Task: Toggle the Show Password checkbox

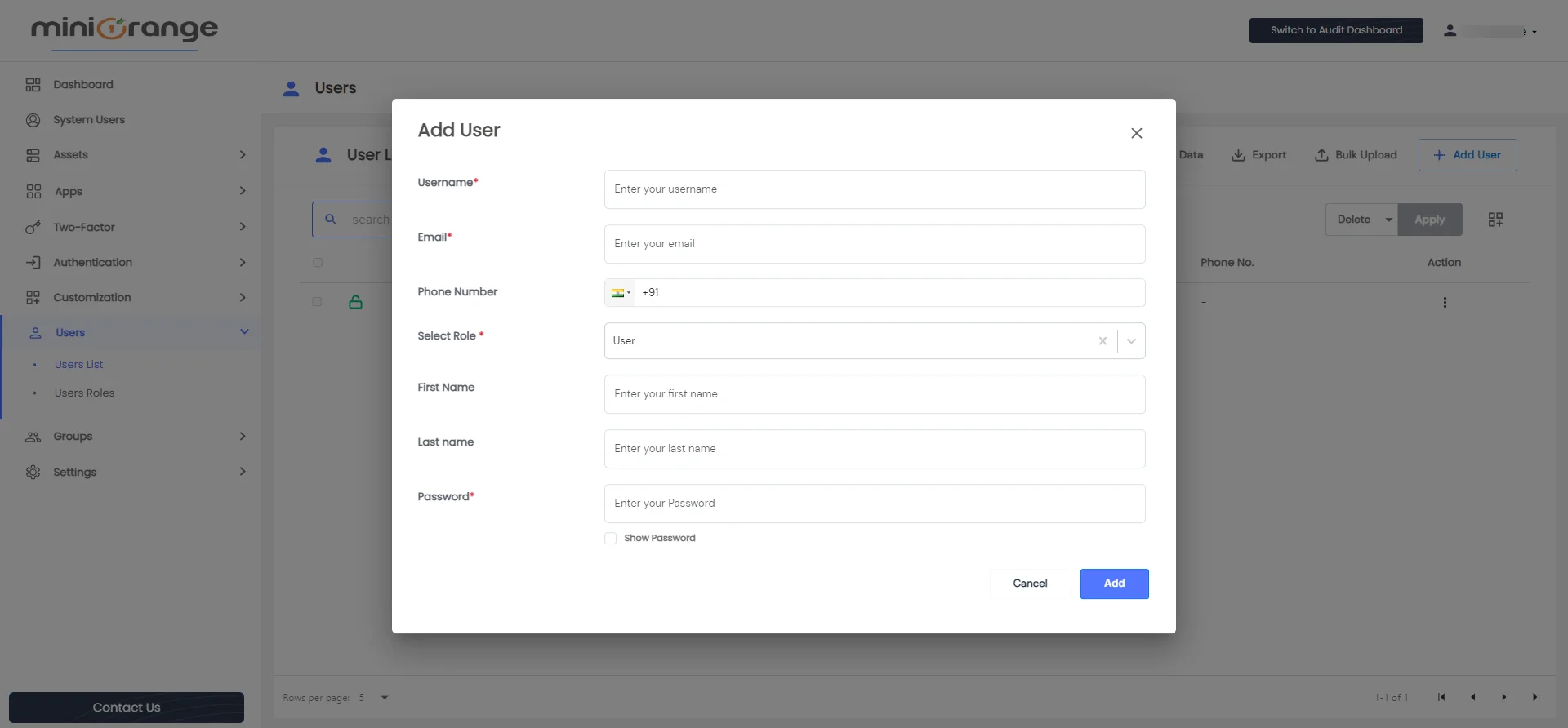Action: click(x=610, y=539)
